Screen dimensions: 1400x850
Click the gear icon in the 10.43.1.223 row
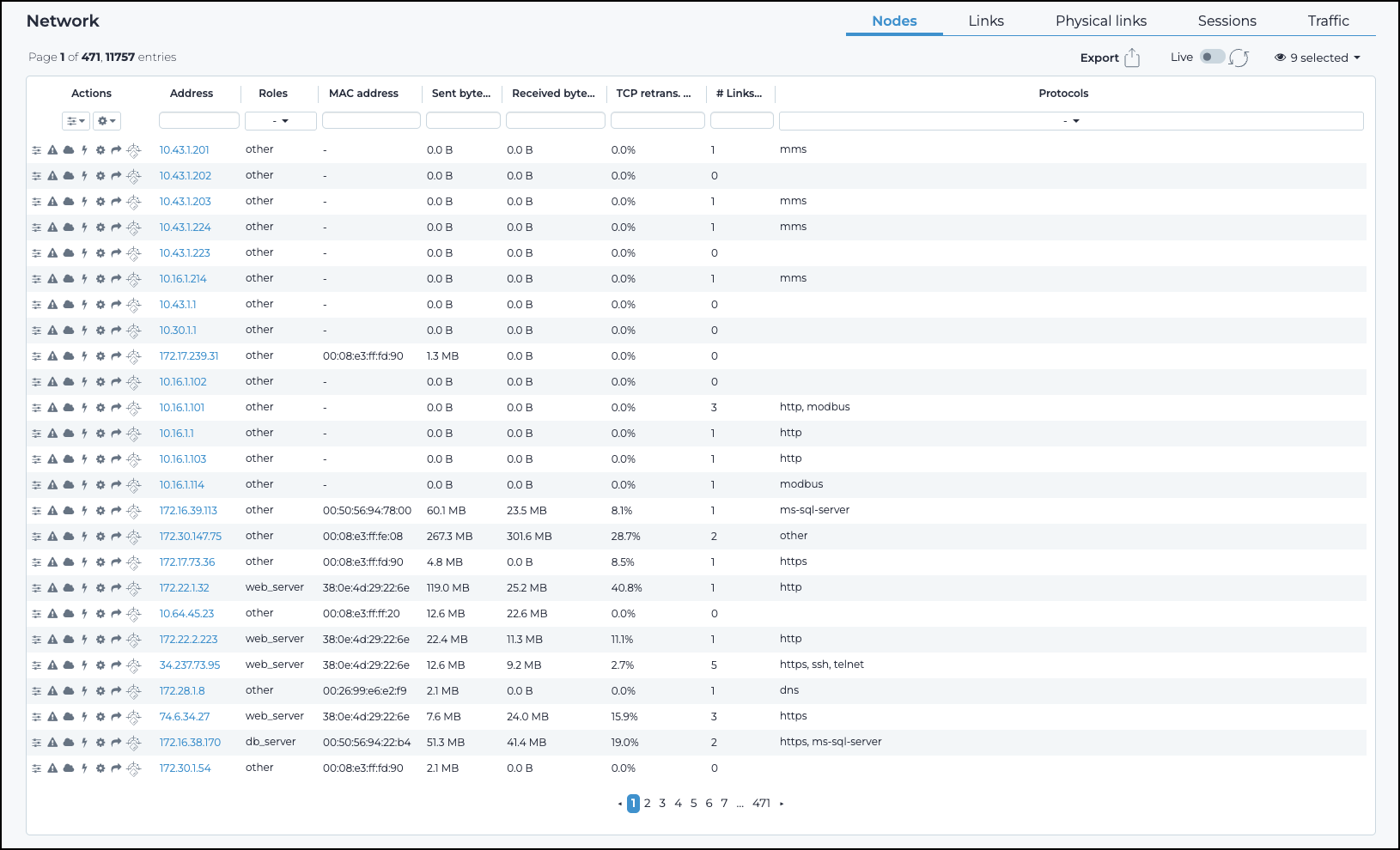(x=100, y=253)
